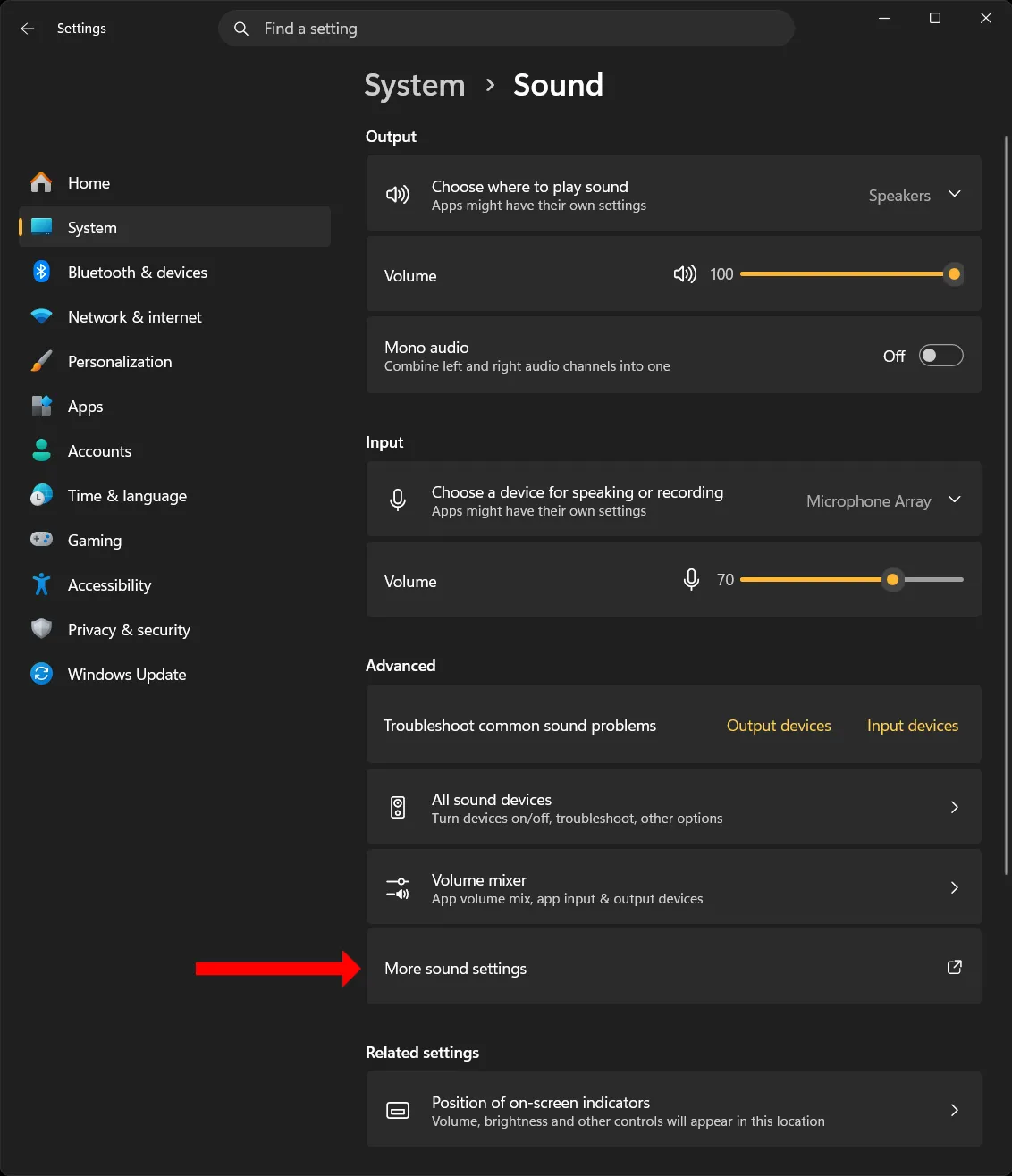Click the Accounts person icon

pos(41,450)
